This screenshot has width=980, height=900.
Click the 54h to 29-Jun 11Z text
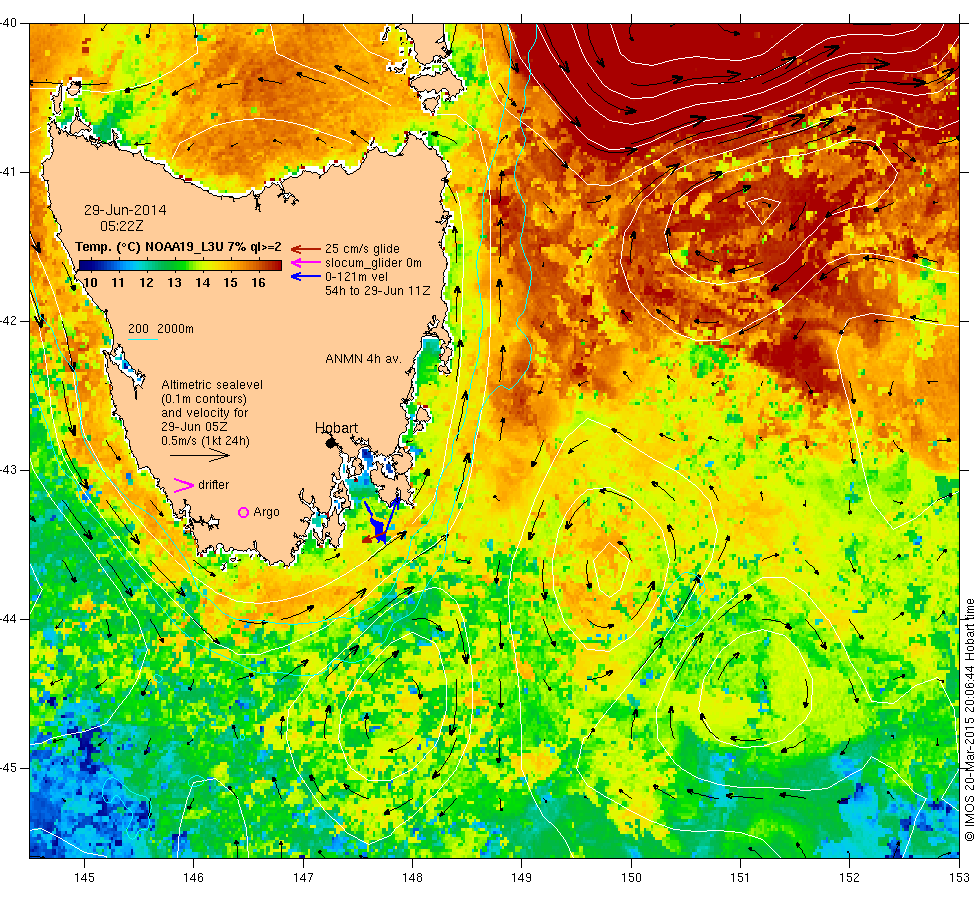[x=378, y=291]
